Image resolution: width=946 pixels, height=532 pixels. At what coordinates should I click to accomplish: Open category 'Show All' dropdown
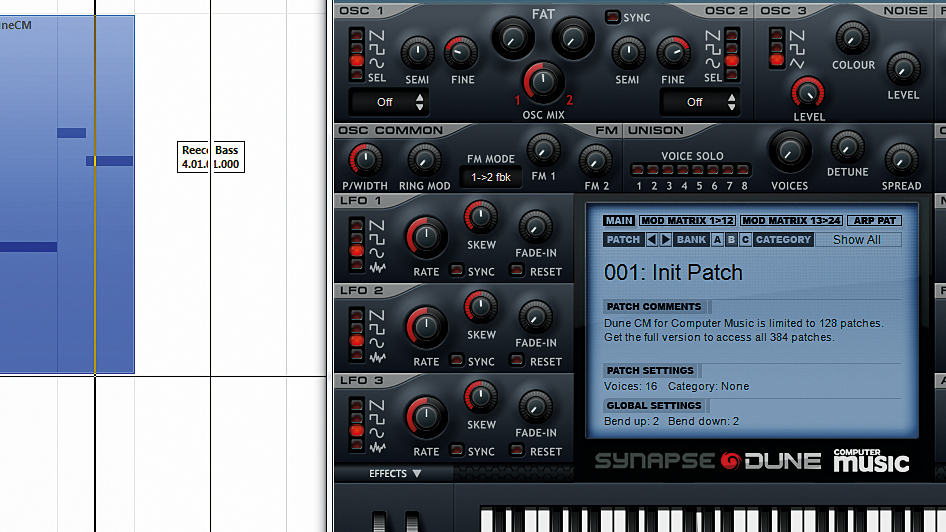[857, 239]
